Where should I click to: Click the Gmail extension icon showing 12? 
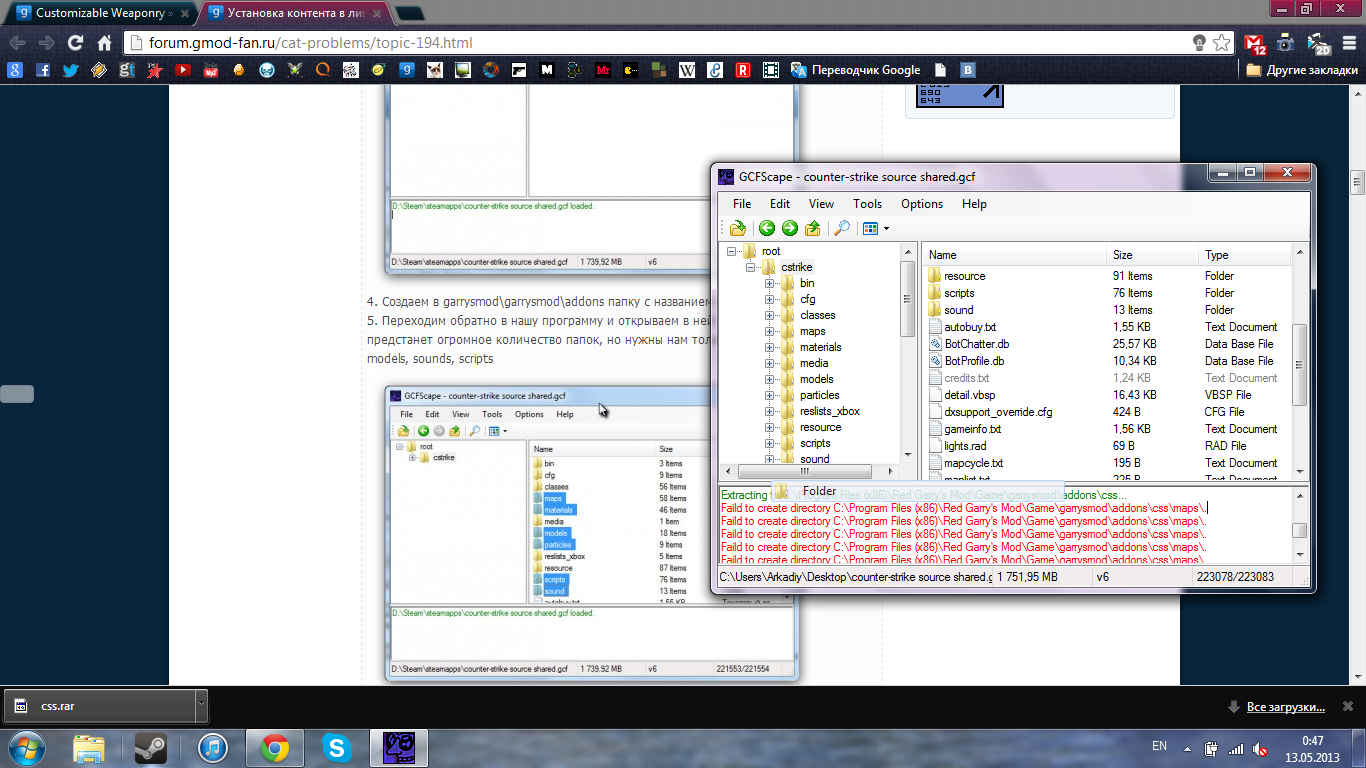coord(1255,43)
